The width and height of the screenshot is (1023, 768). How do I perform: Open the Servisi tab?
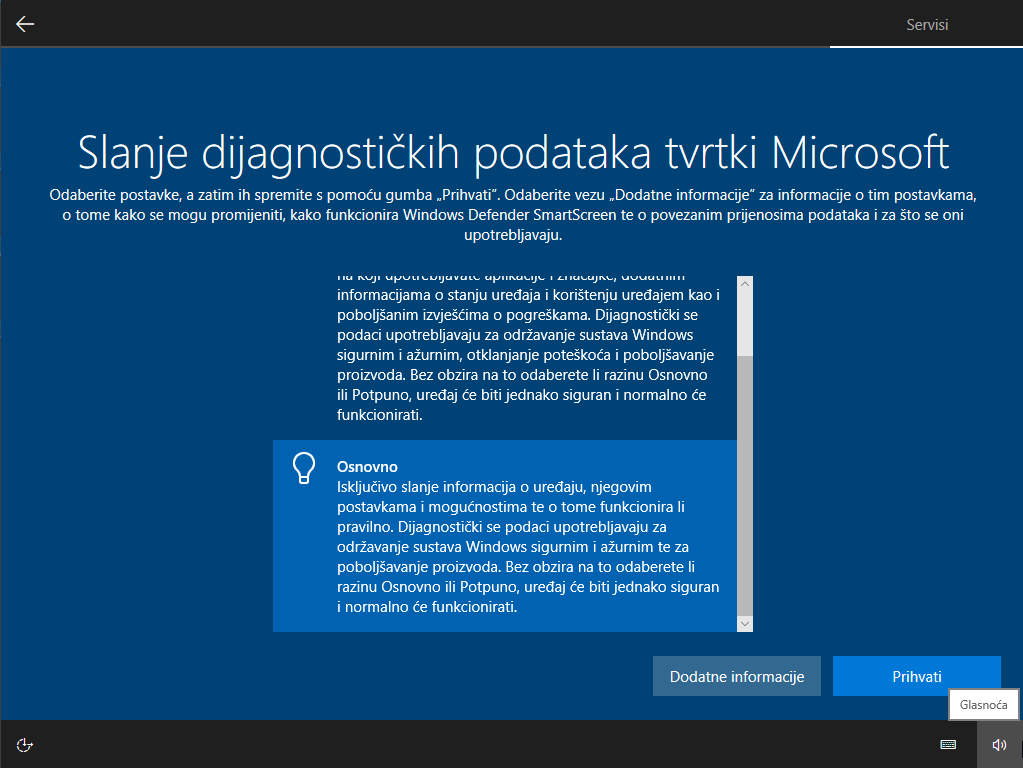pyautogui.click(x=926, y=25)
